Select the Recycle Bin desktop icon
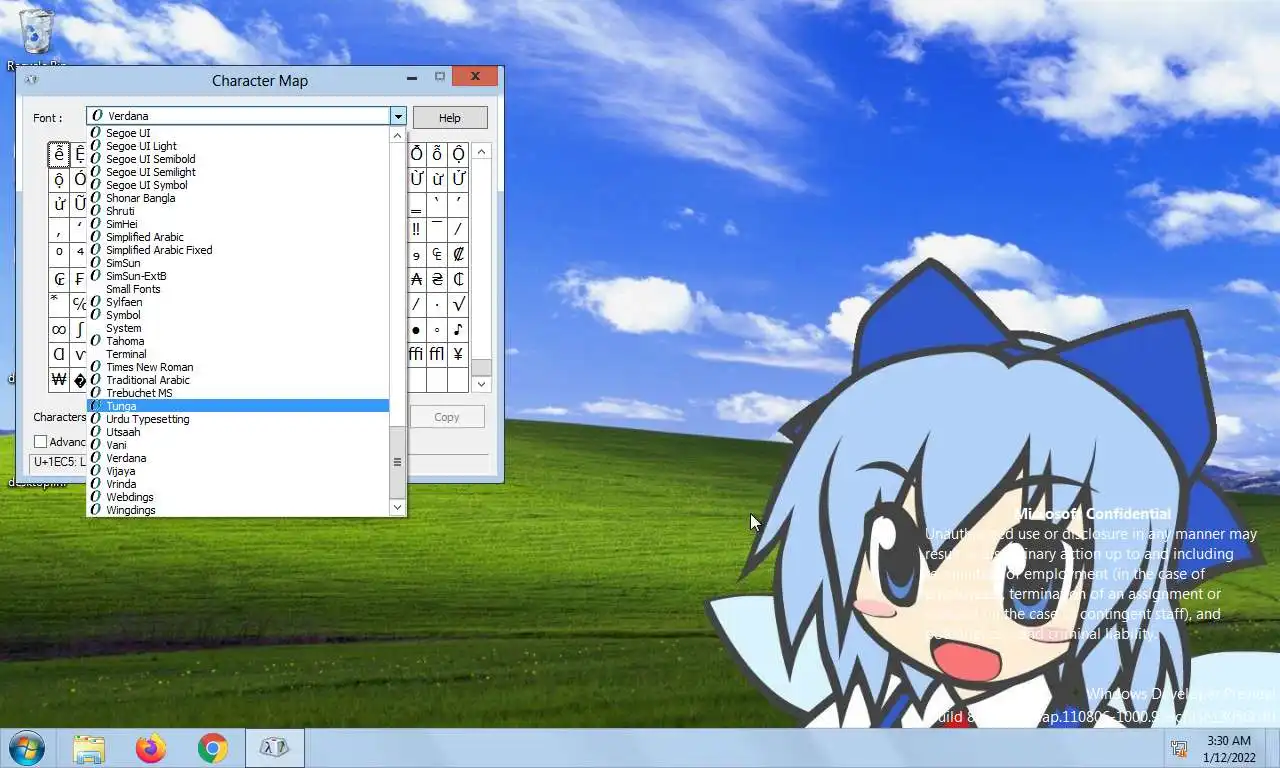This screenshot has width=1280, height=768. pos(37,38)
